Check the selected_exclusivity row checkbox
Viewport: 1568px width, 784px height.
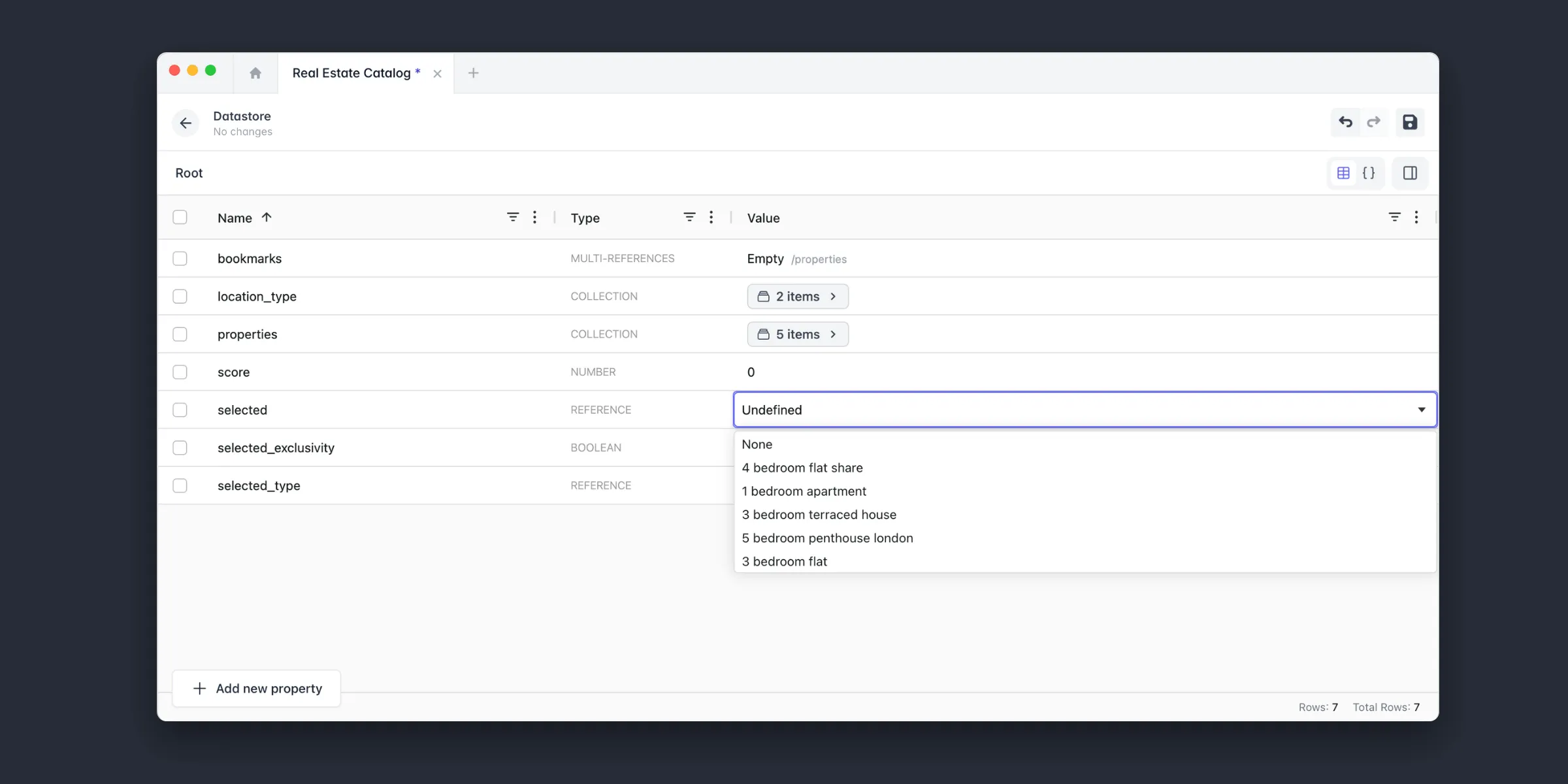pos(180,448)
